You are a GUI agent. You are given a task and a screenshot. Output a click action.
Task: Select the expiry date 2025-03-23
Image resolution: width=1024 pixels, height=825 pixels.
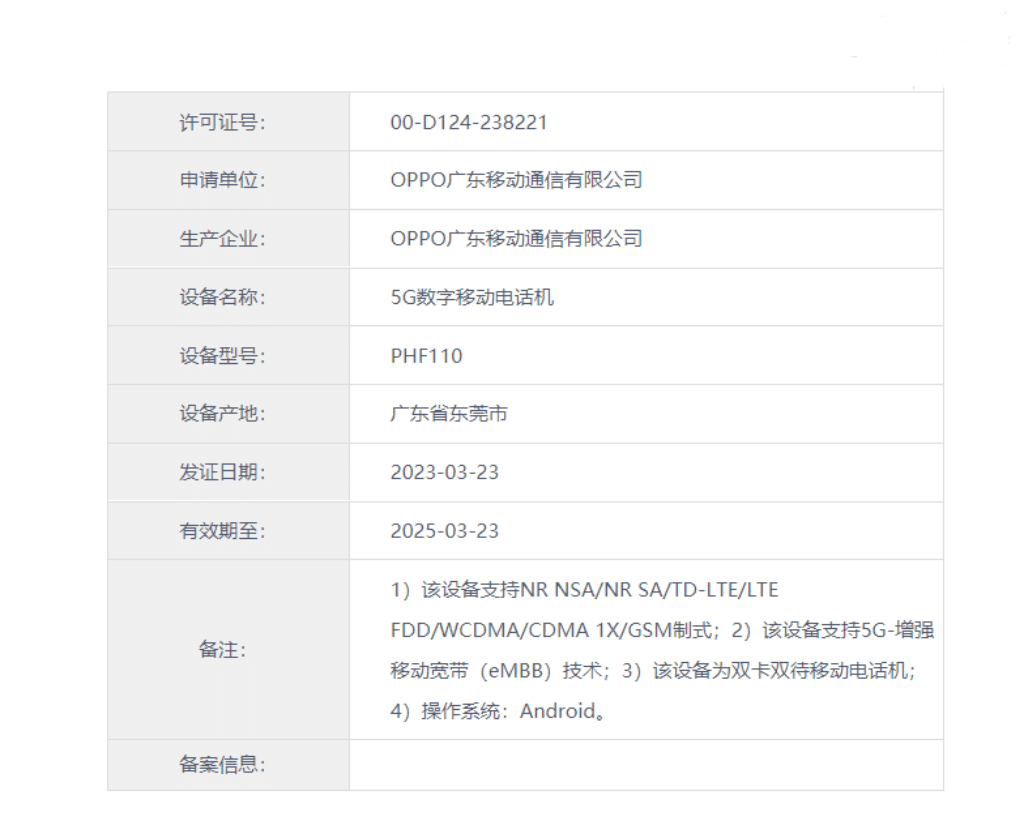pyautogui.click(x=444, y=531)
